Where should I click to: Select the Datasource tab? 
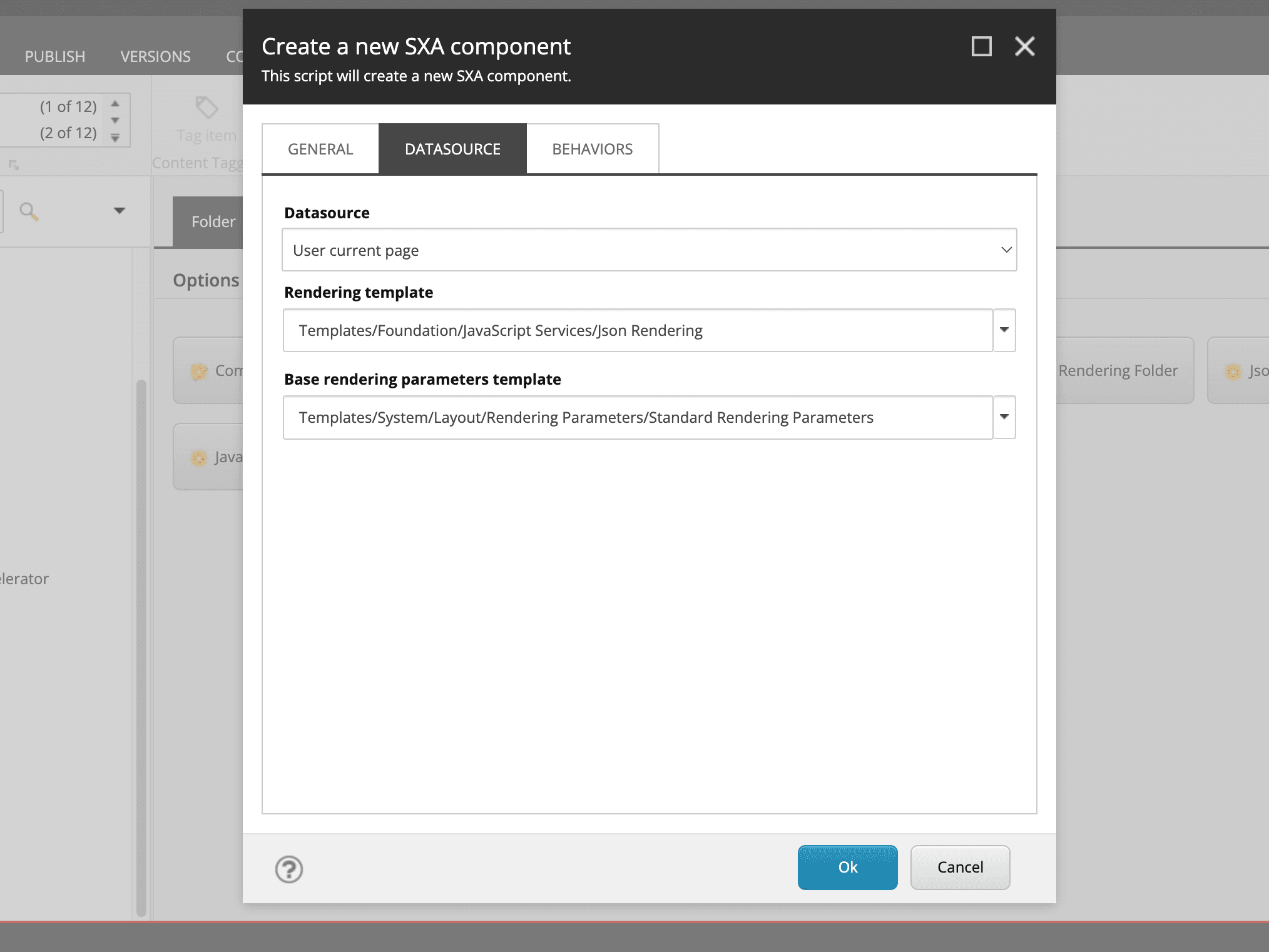[x=452, y=149]
